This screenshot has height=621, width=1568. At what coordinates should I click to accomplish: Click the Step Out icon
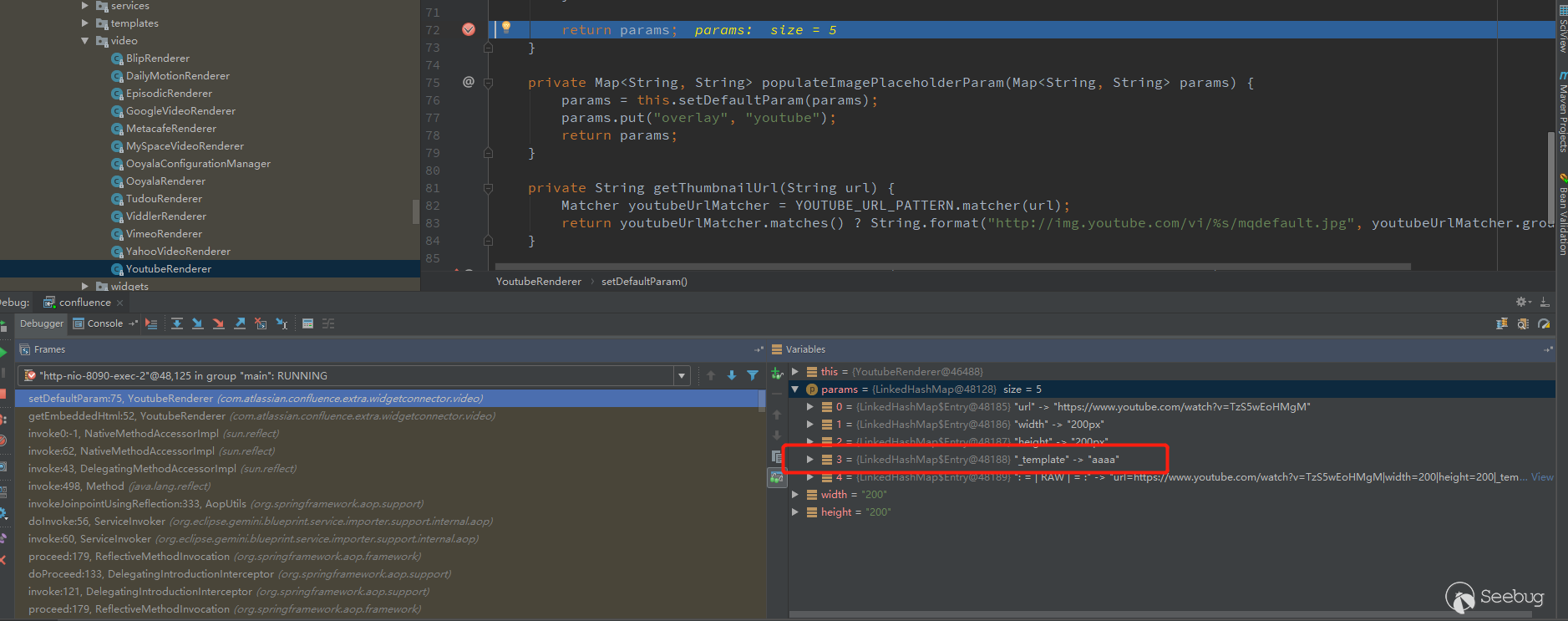pos(240,323)
